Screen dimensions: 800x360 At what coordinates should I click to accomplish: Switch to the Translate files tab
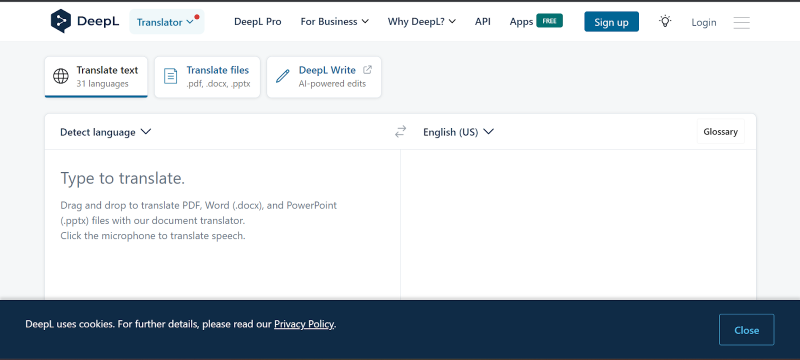[x=207, y=76]
